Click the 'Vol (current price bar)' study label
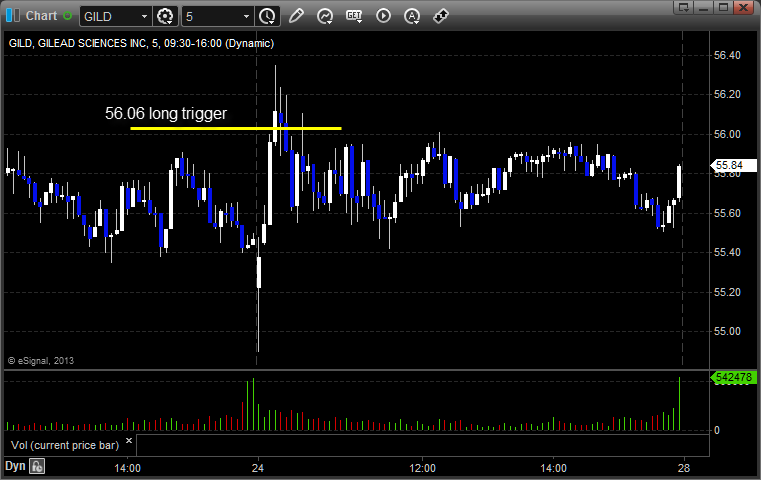The height and width of the screenshot is (480, 761). pos(65,445)
